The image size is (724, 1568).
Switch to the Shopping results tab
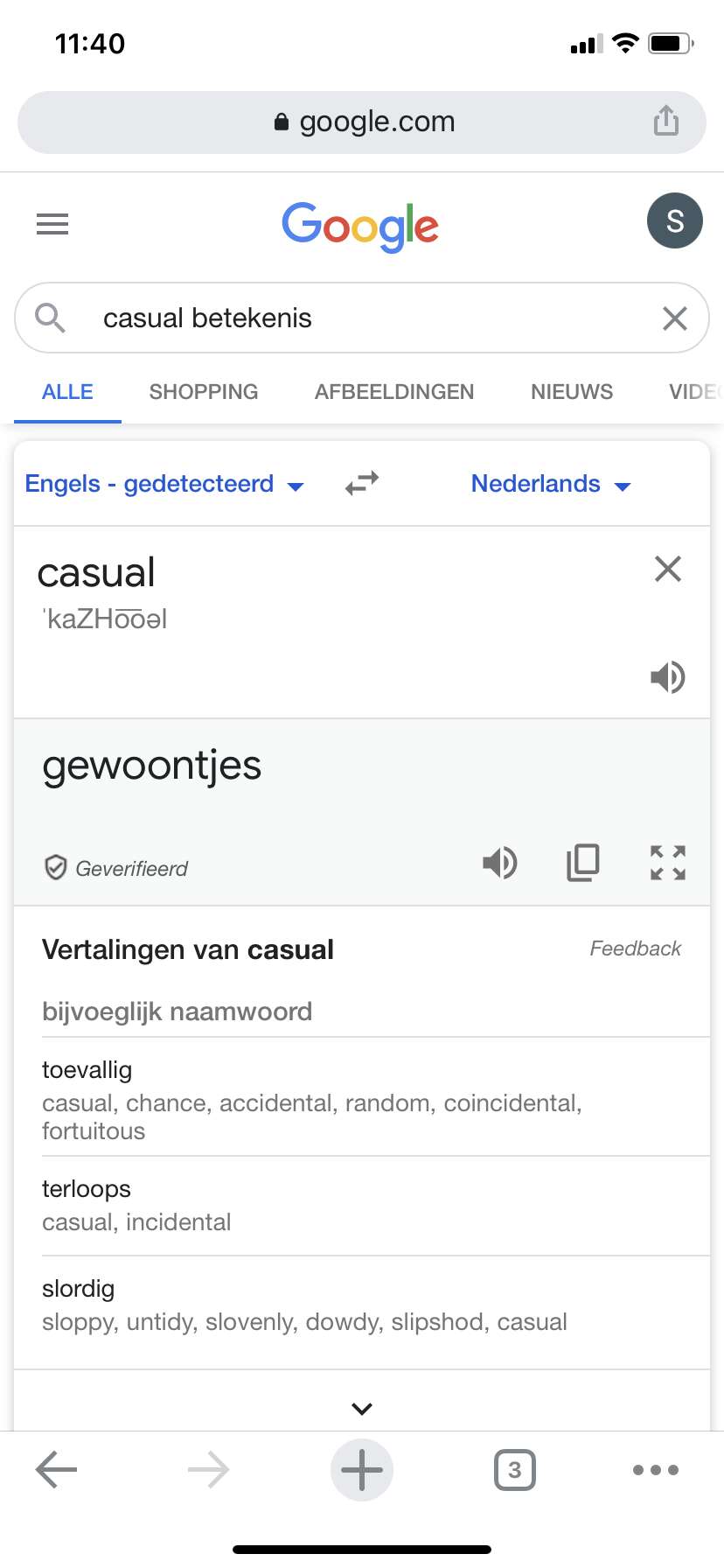click(x=204, y=392)
